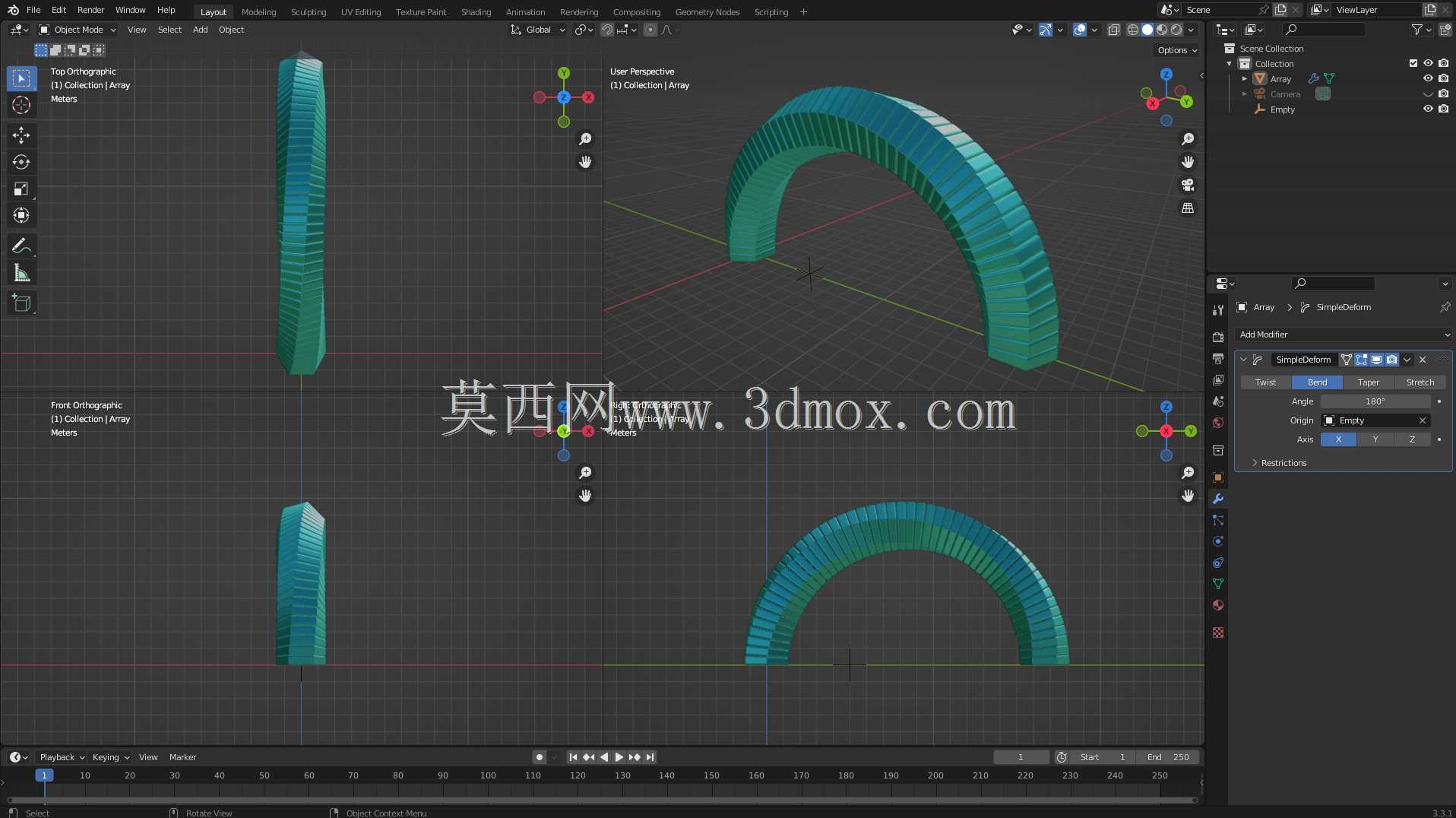Open the Object Mode dropdown
Screen dimensions: 1456x818
click(78, 30)
